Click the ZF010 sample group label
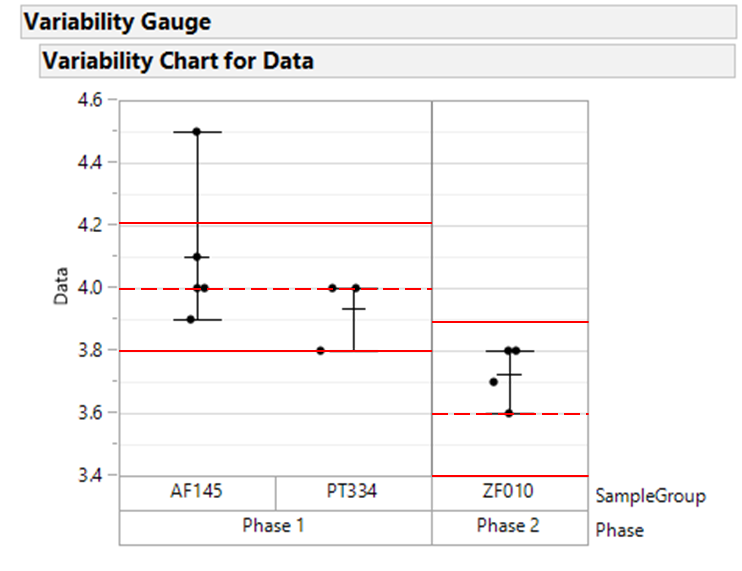This screenshot has height=571, width=742. coord(509,493)
